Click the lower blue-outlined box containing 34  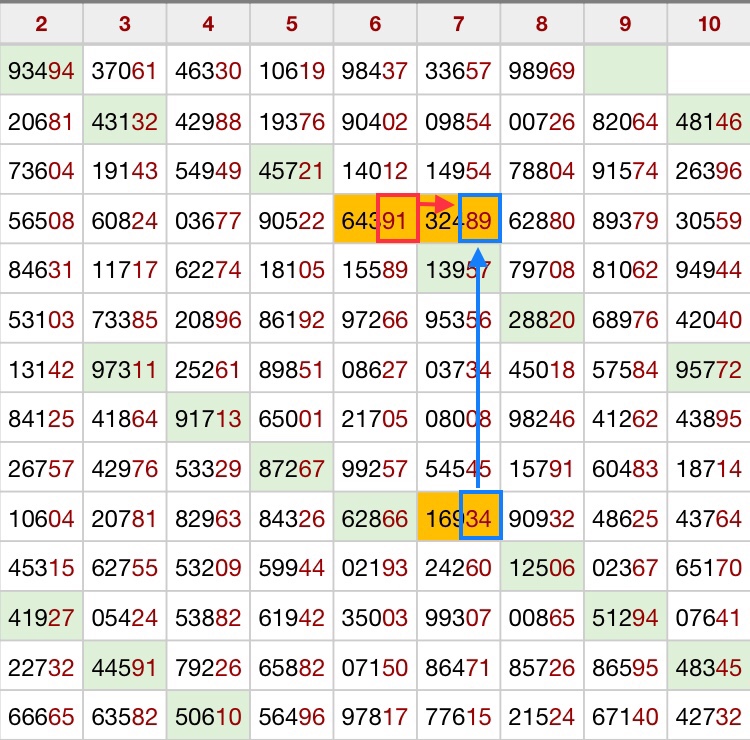pos(479,517)
